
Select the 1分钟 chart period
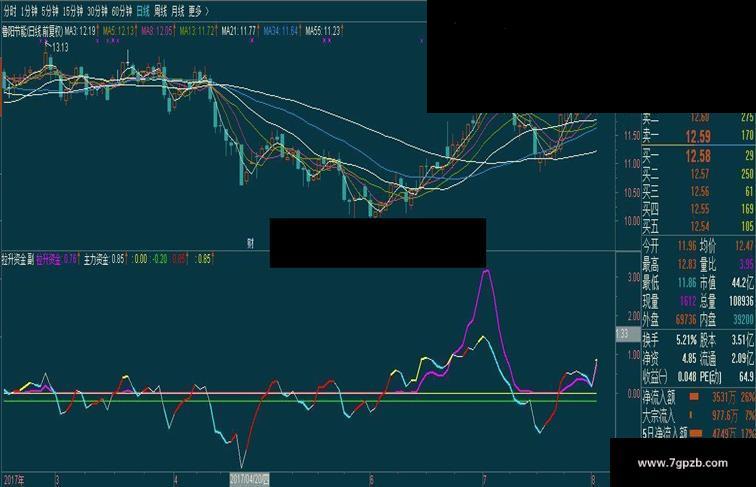(x=29, y=11)
